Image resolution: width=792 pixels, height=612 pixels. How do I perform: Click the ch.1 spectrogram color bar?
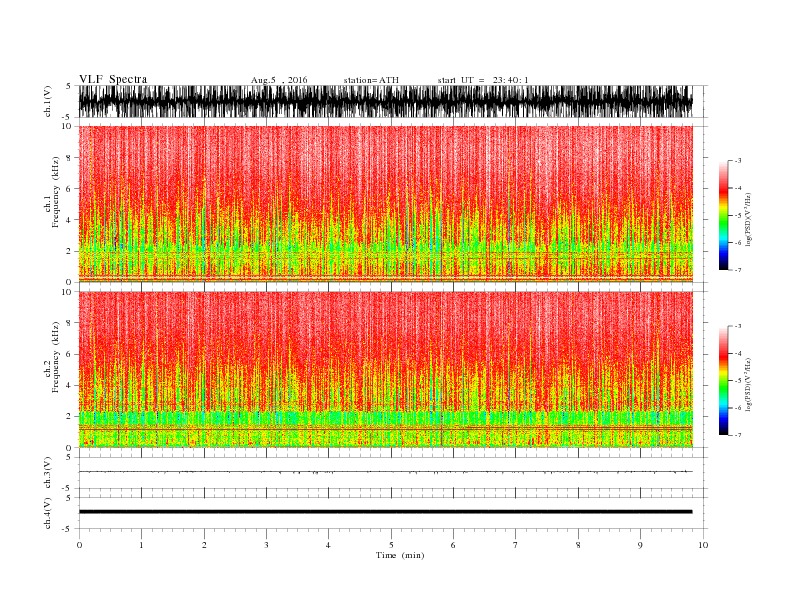[x=723, y=215]
